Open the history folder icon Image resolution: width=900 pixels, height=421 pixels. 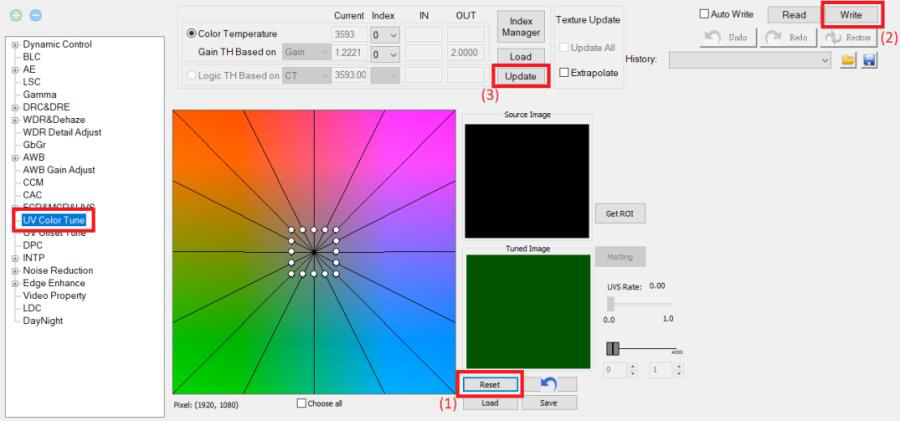(x=848, y=59)
